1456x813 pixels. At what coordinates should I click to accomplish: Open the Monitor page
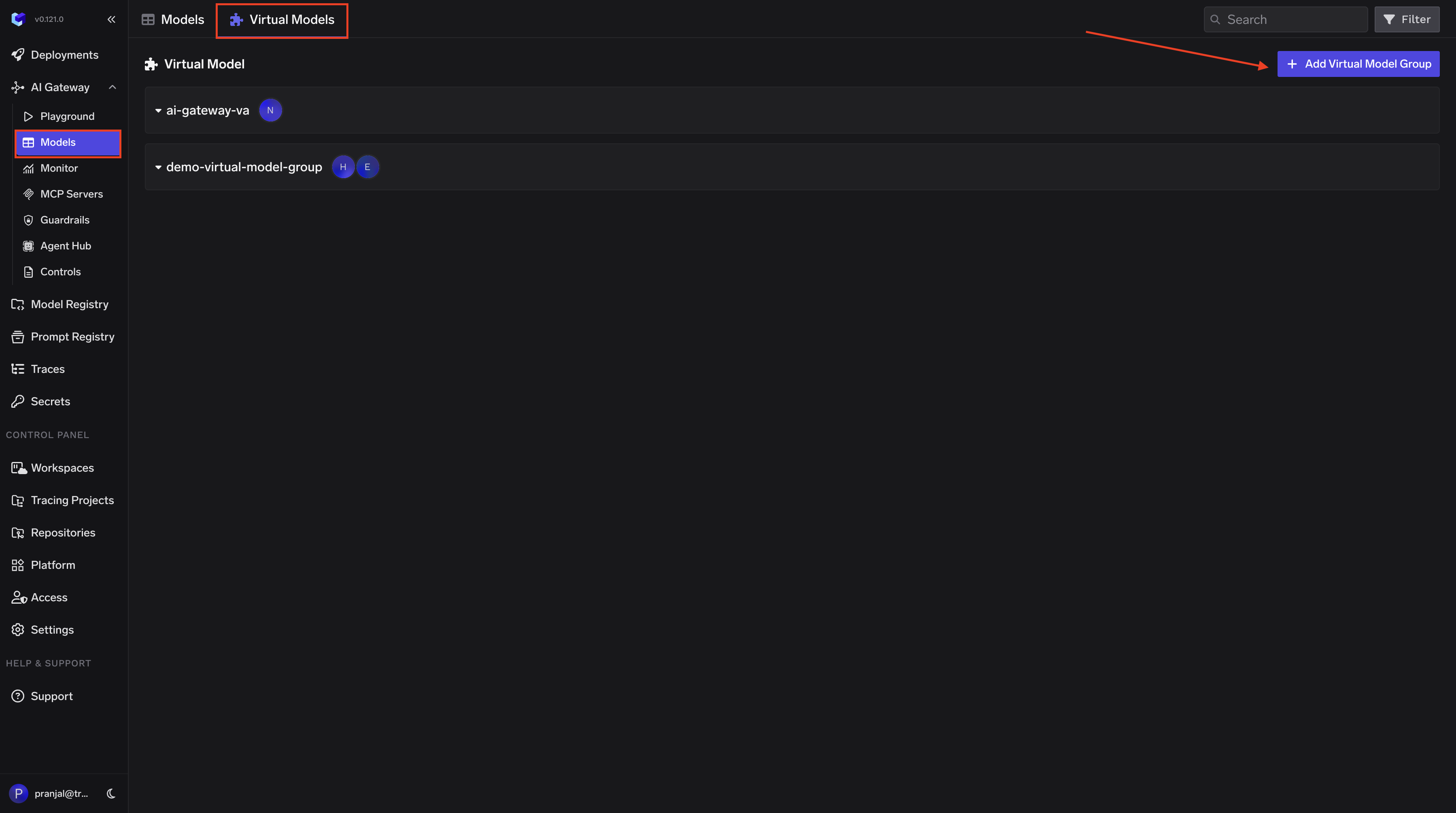59,168
